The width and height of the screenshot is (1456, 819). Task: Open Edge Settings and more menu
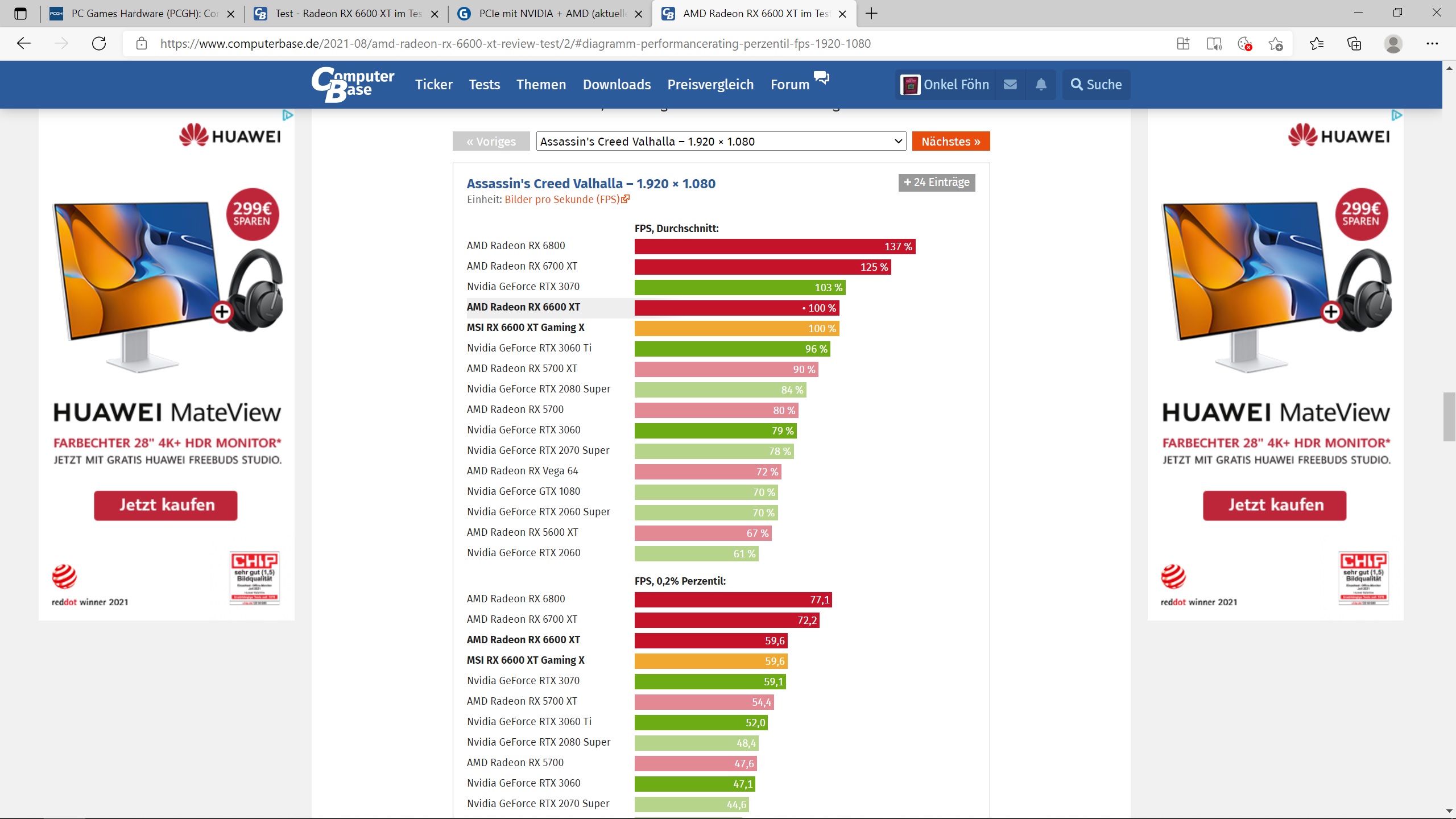1432,44
